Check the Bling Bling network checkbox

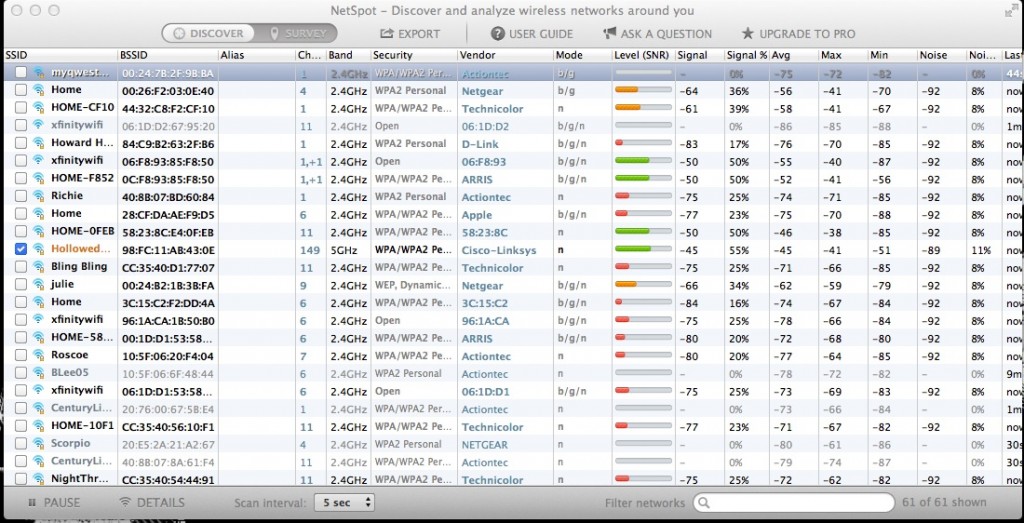tap(21, 266)
